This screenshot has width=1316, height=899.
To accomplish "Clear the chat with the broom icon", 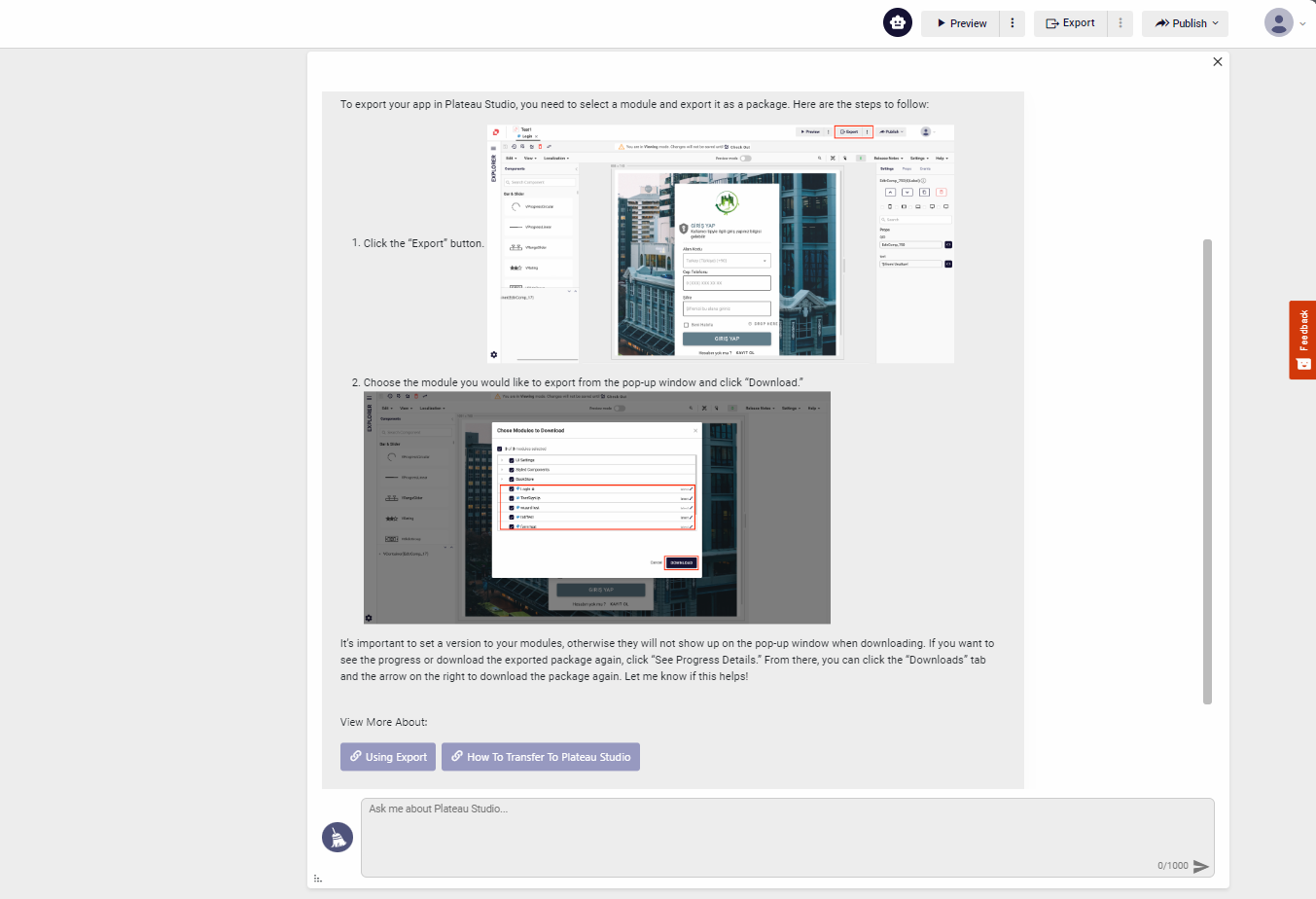I will click(338, 837).
